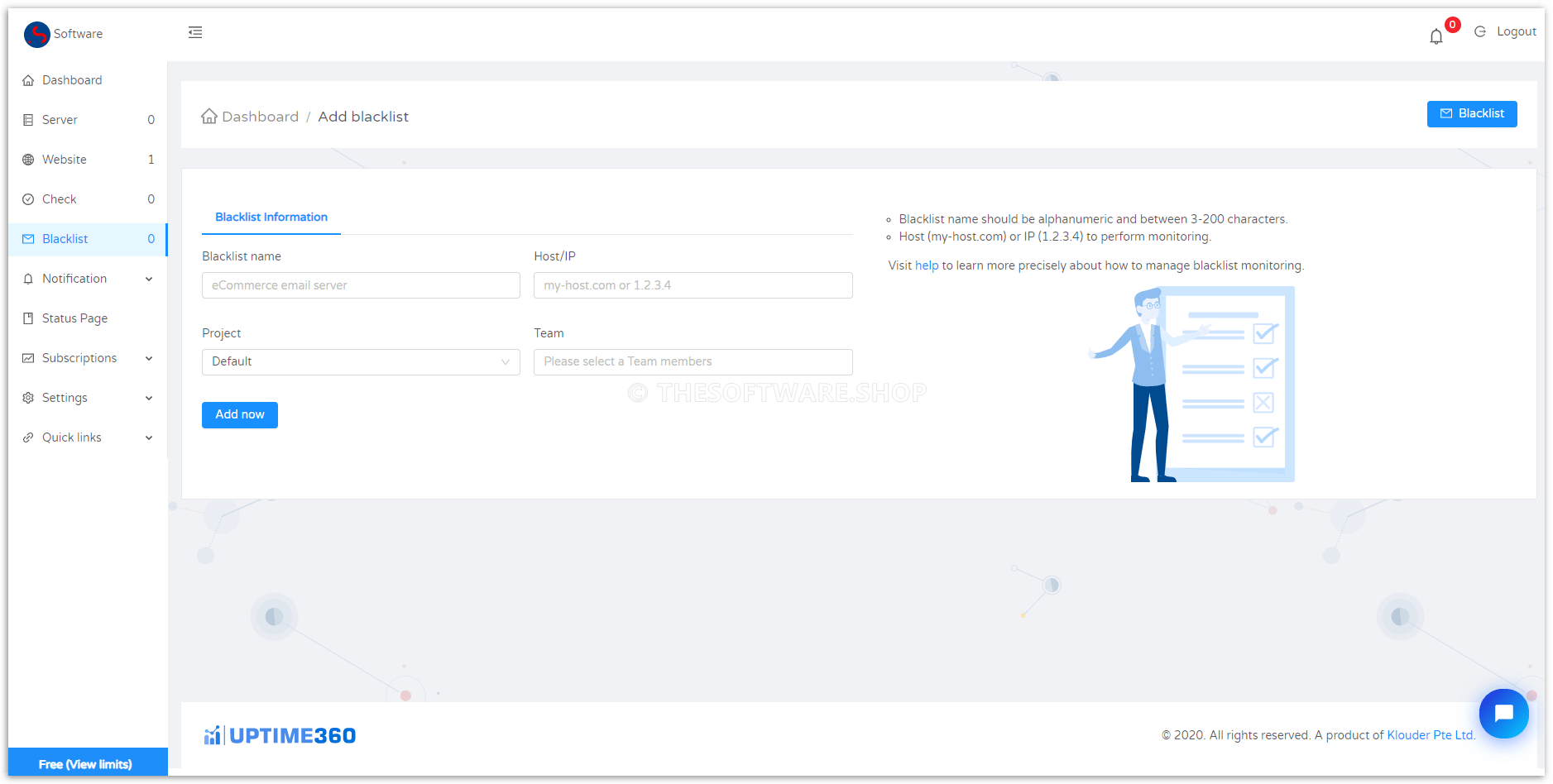Go to Check in the sidebar
Screen dimensions: 1553x784
click(x=60, y=199)
